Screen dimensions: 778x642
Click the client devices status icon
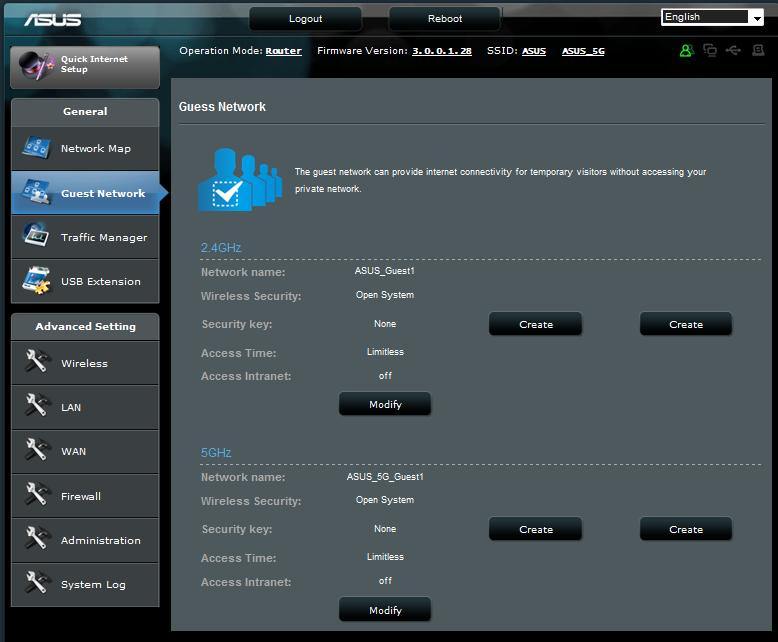(x=710, y=51)
